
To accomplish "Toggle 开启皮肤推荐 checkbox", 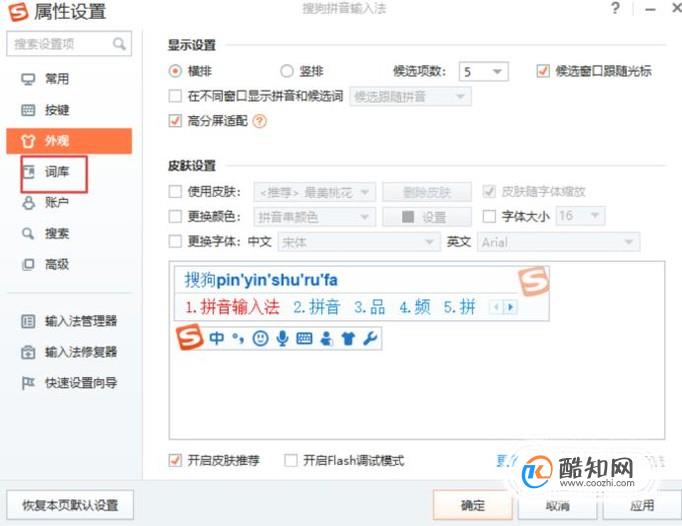I will [x=175, y=460].
